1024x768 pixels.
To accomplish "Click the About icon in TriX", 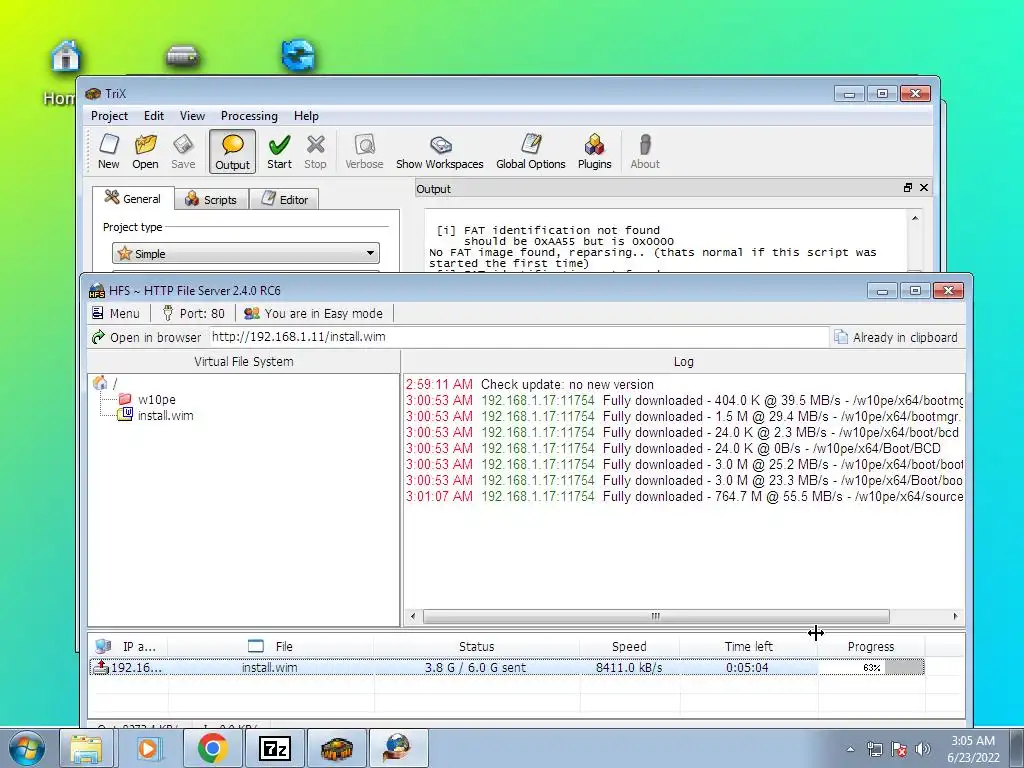I will 645,152.
